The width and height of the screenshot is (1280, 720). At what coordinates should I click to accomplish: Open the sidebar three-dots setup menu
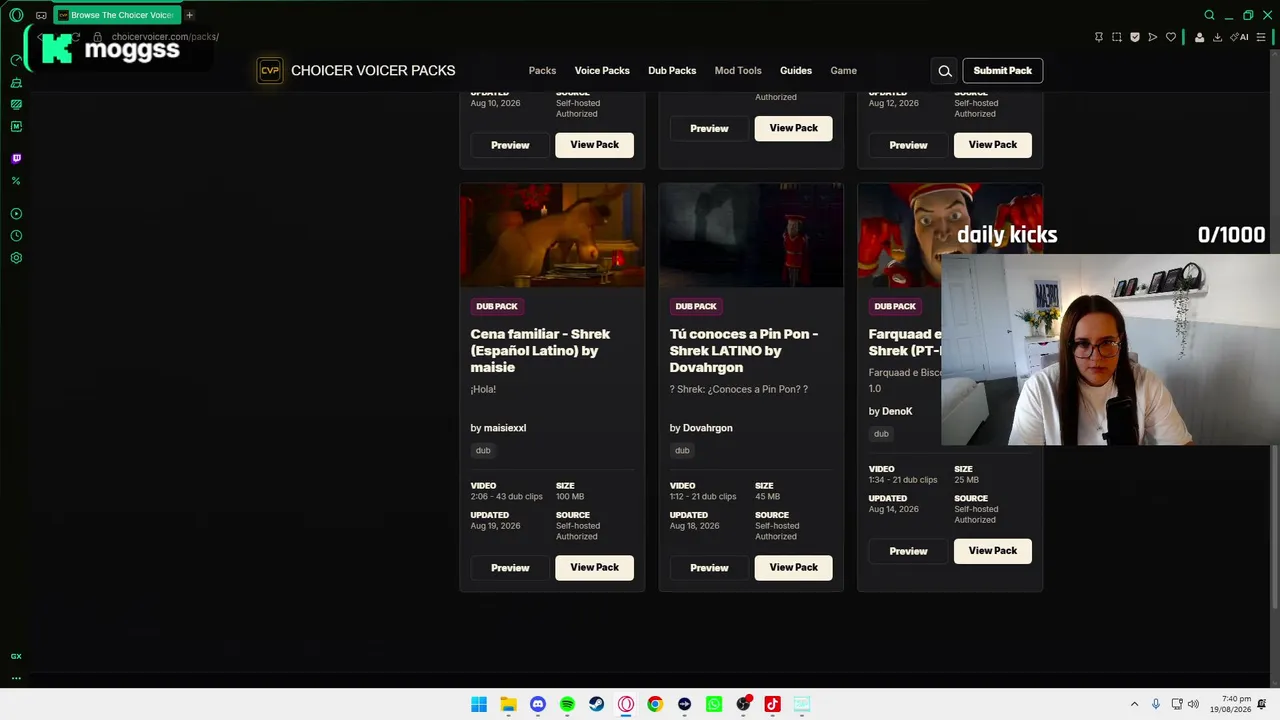[16, 678]
